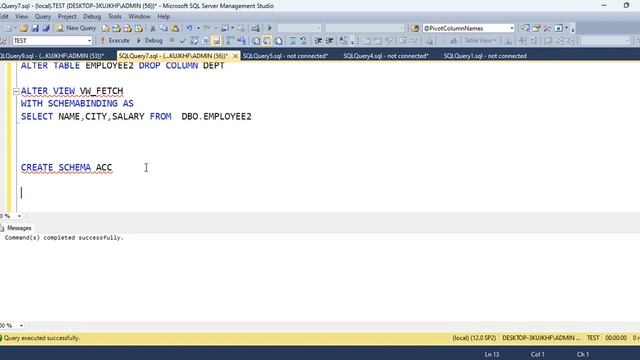640x360 pixels.
Task: Open the Tools menu
Action: (x=115, y=16)
